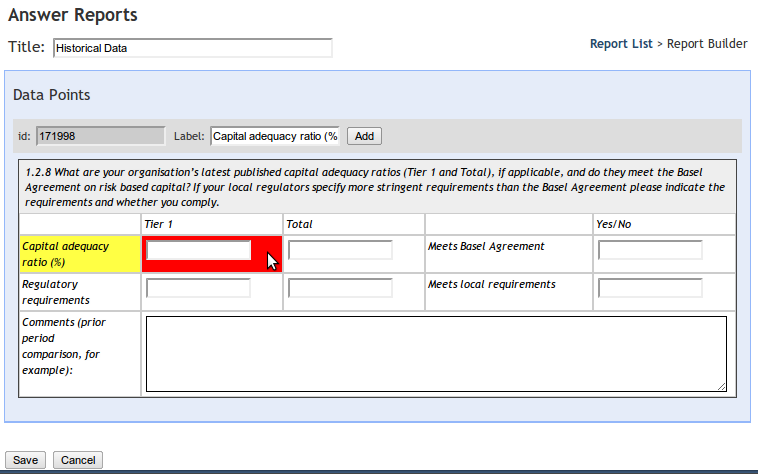Click the Title field containing Historical Data
The height and width of the screenshot is (474, 758).
192,48
